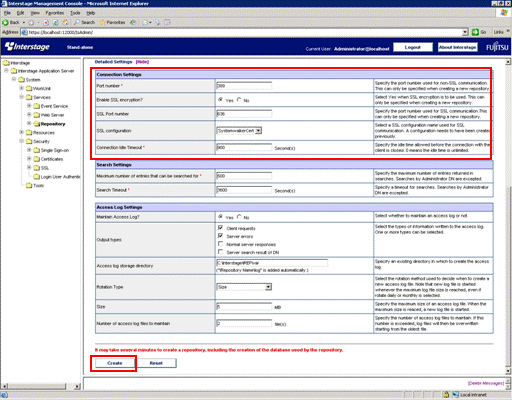This screenshot has width=512, height=400.
Task: Select the Certificates folder icon
Action: (x=37, y=159)
